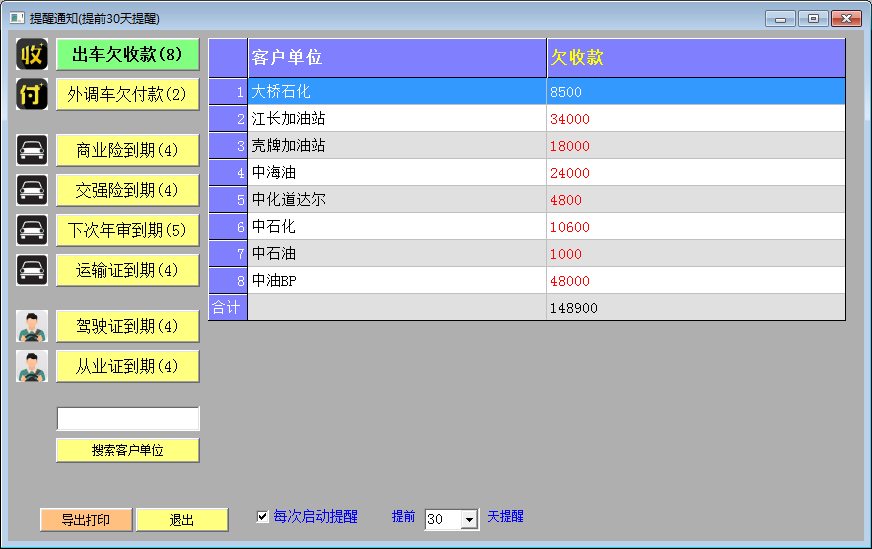Click the 付 payables icon
872x549 pixels.
click(x=32, y=94)
